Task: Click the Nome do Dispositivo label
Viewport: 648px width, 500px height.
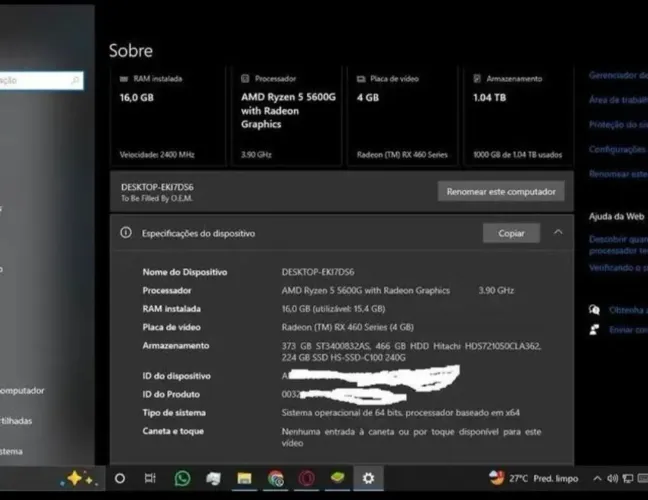Action: click(185, 272)
